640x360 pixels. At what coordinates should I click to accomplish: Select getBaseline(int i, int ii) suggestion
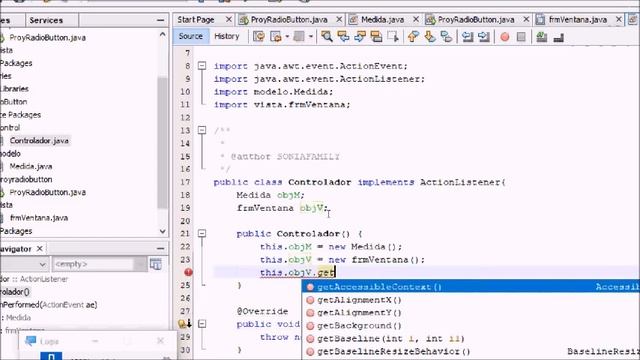tap(471, 338)
